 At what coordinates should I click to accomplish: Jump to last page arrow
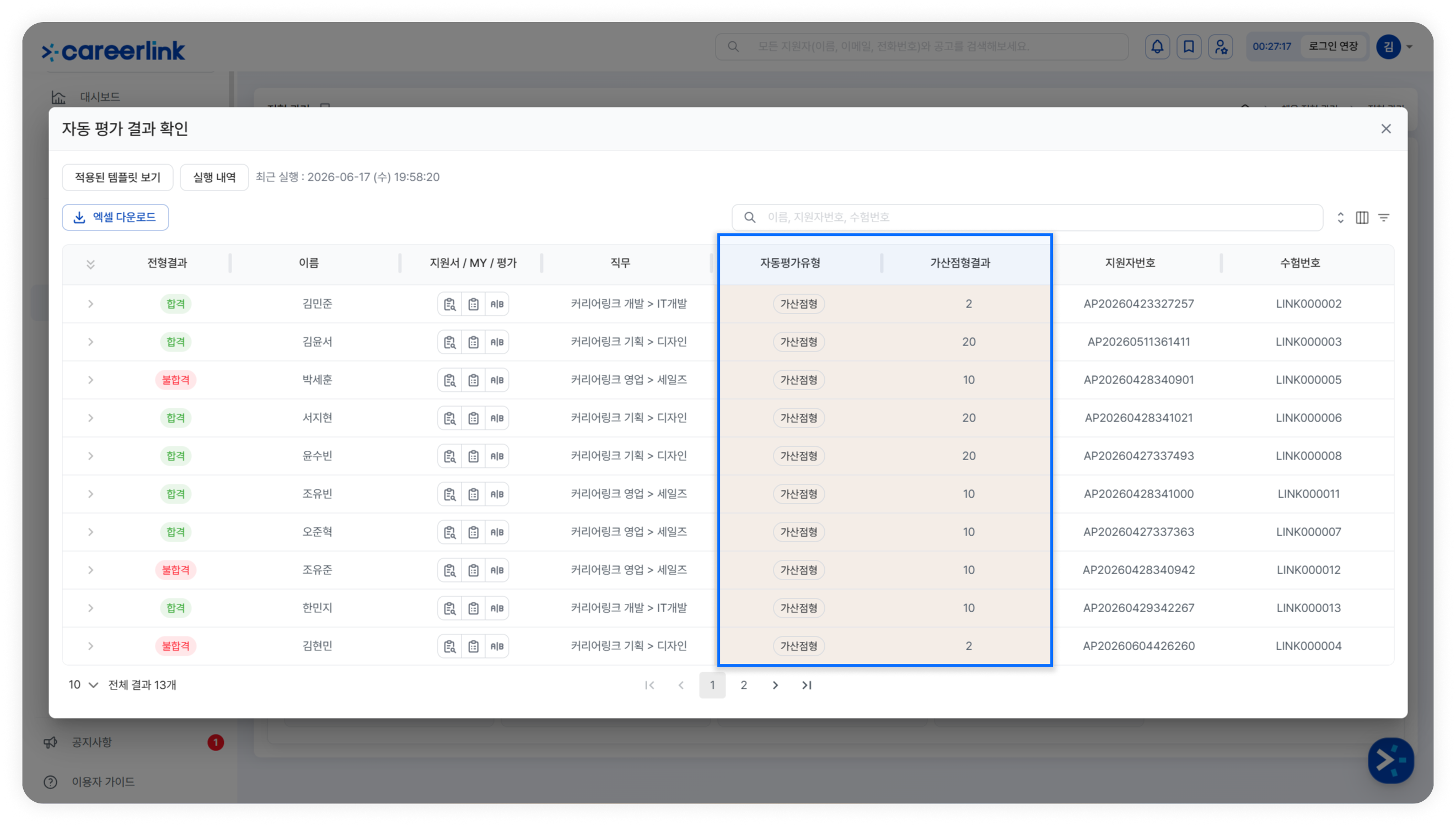click(x=807, y=685)
